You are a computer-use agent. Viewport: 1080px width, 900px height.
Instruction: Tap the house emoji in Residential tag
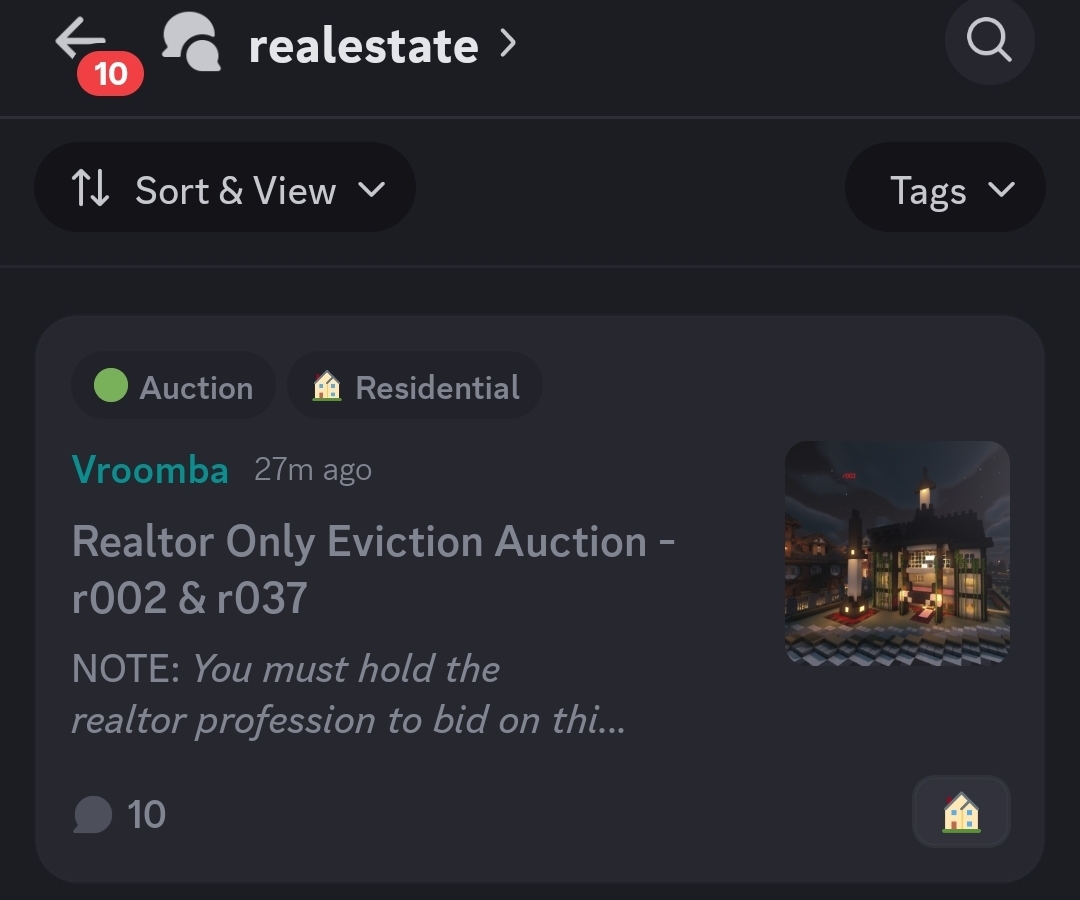(326, 386)
